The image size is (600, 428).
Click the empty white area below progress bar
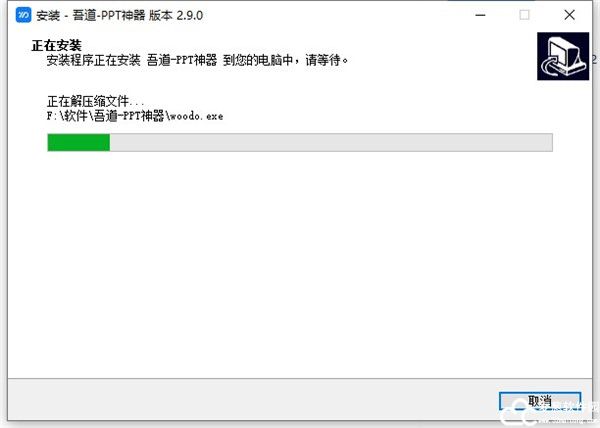coord(300,264)
